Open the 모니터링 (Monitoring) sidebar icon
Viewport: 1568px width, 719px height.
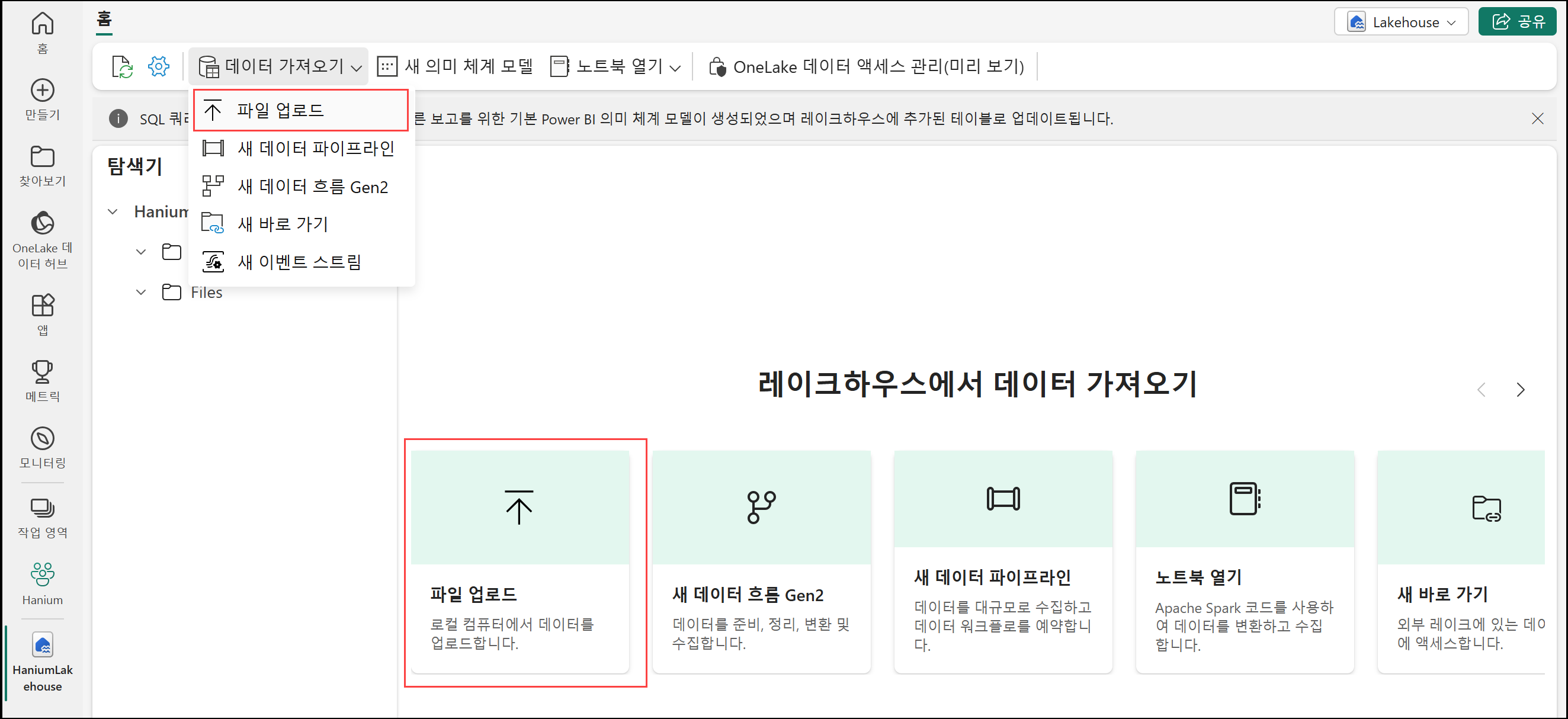pyautogui.click(x=42, y=439)
